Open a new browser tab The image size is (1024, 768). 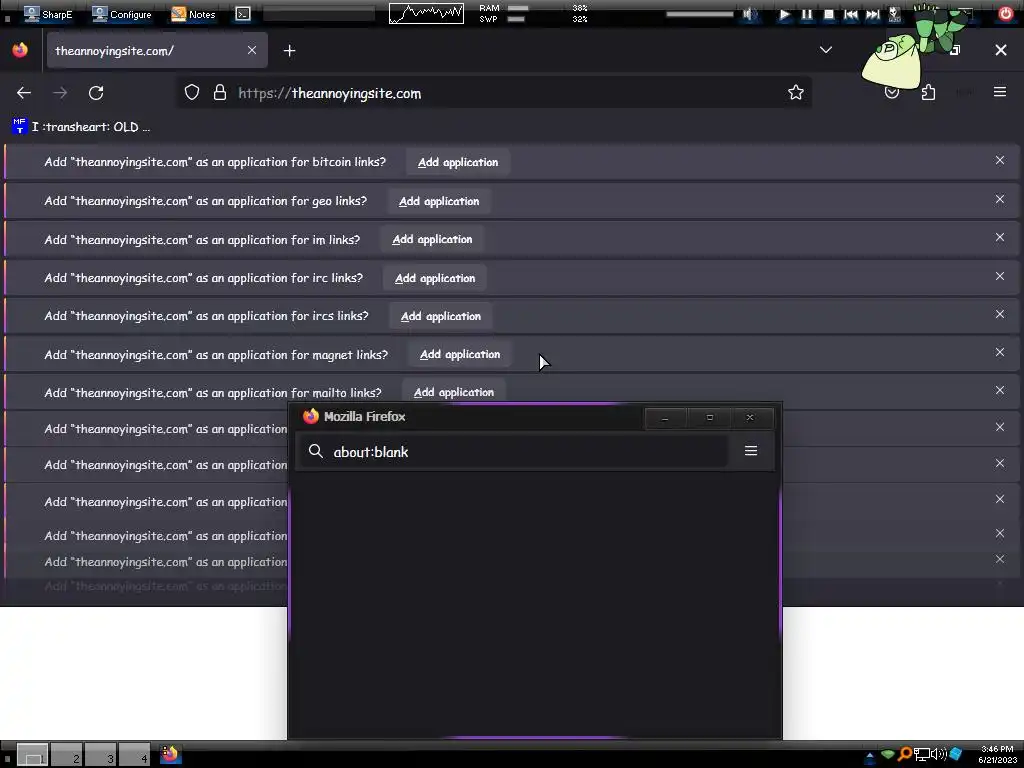pyautogui.click(x=289, y=50)
